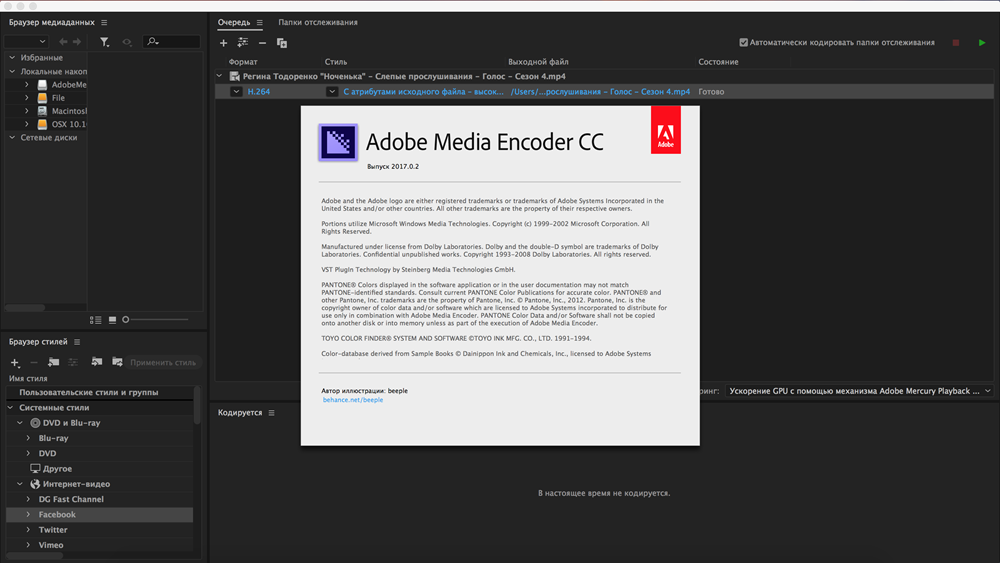This screenshot has width=1000, height=563.
Task: Open the Queue panel menu icon
Action: tap(260, 22)
